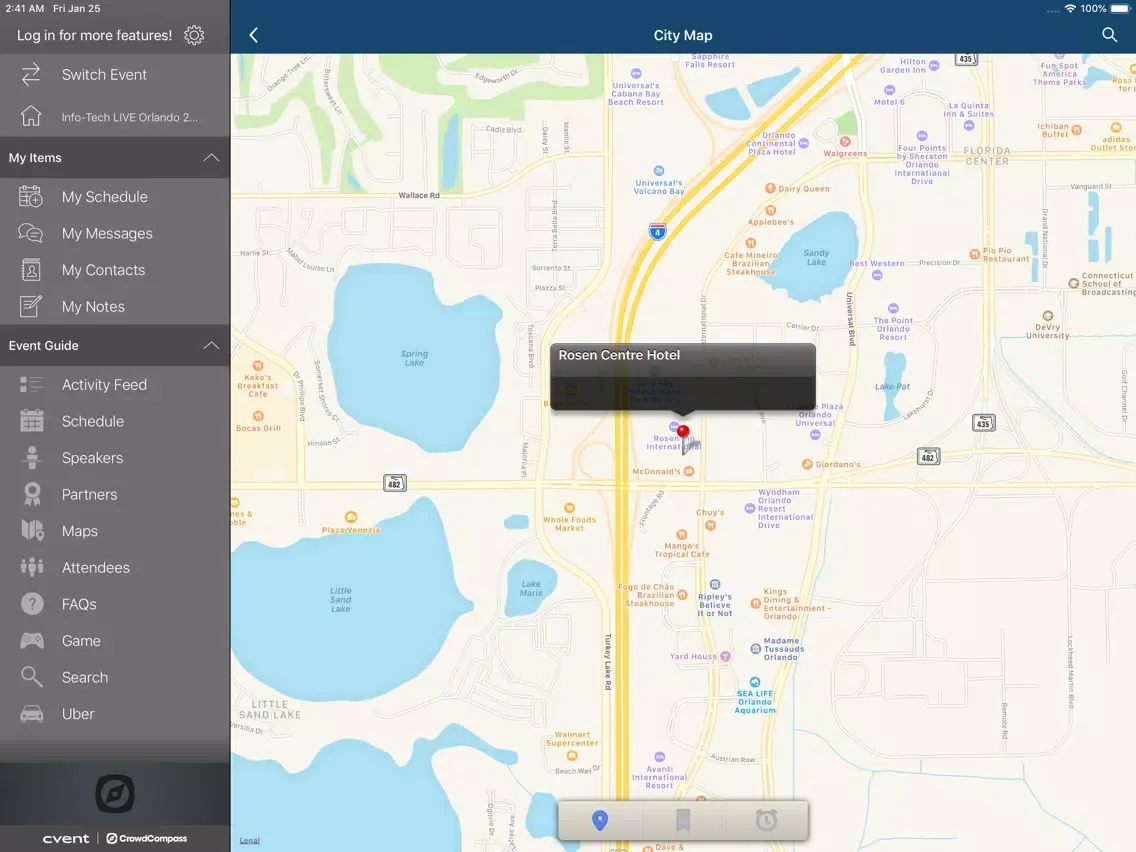Tap Log in for more features!
1136x852 pixels.
94,35
